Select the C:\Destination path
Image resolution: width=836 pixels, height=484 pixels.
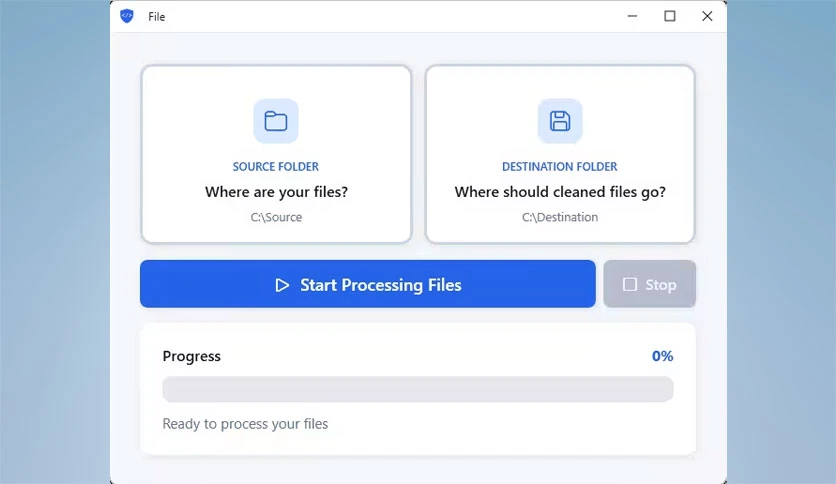560,217
